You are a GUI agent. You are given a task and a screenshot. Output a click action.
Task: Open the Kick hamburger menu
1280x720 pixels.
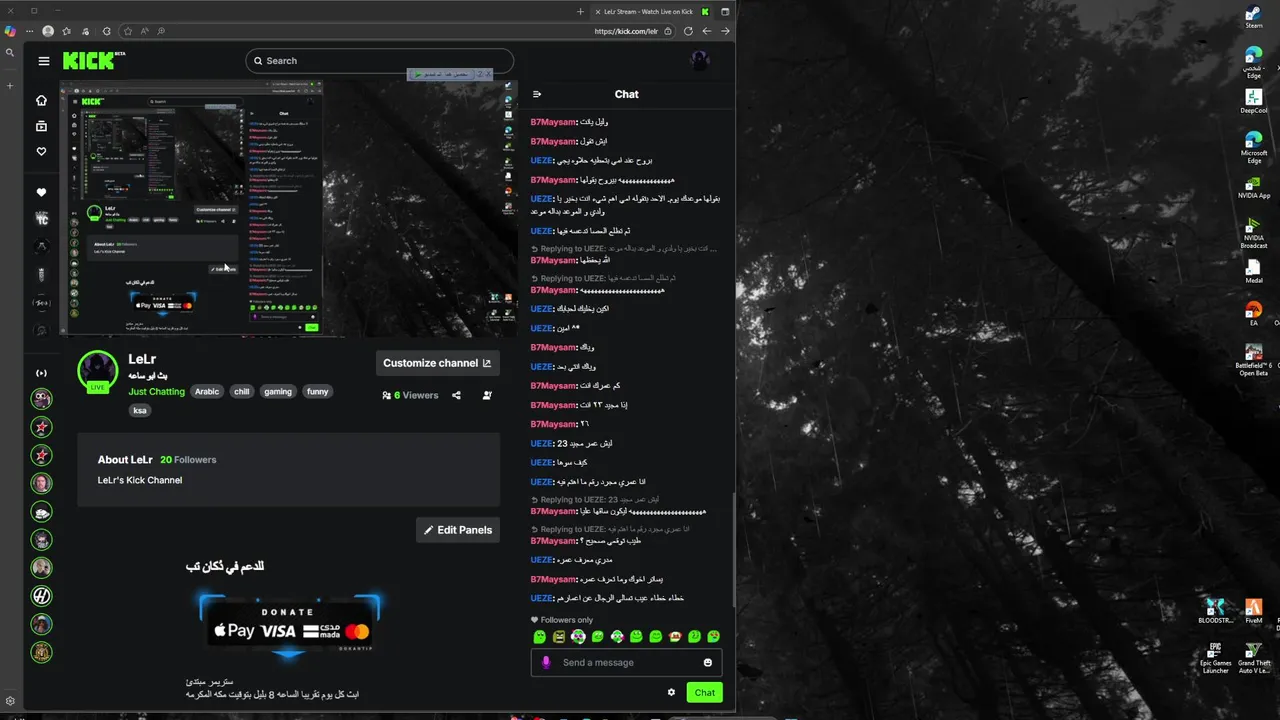click(44, 61)
